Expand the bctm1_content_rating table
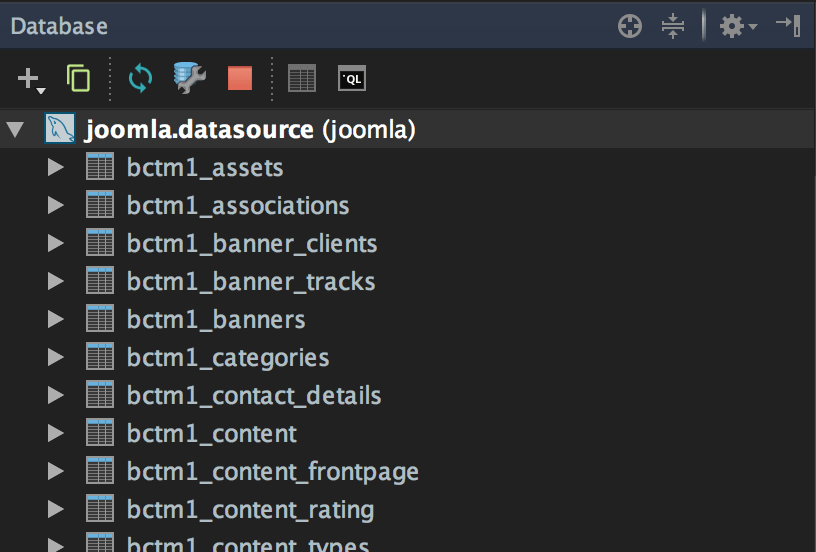This screenshot has width=816, height=552. tap(56, 509)
